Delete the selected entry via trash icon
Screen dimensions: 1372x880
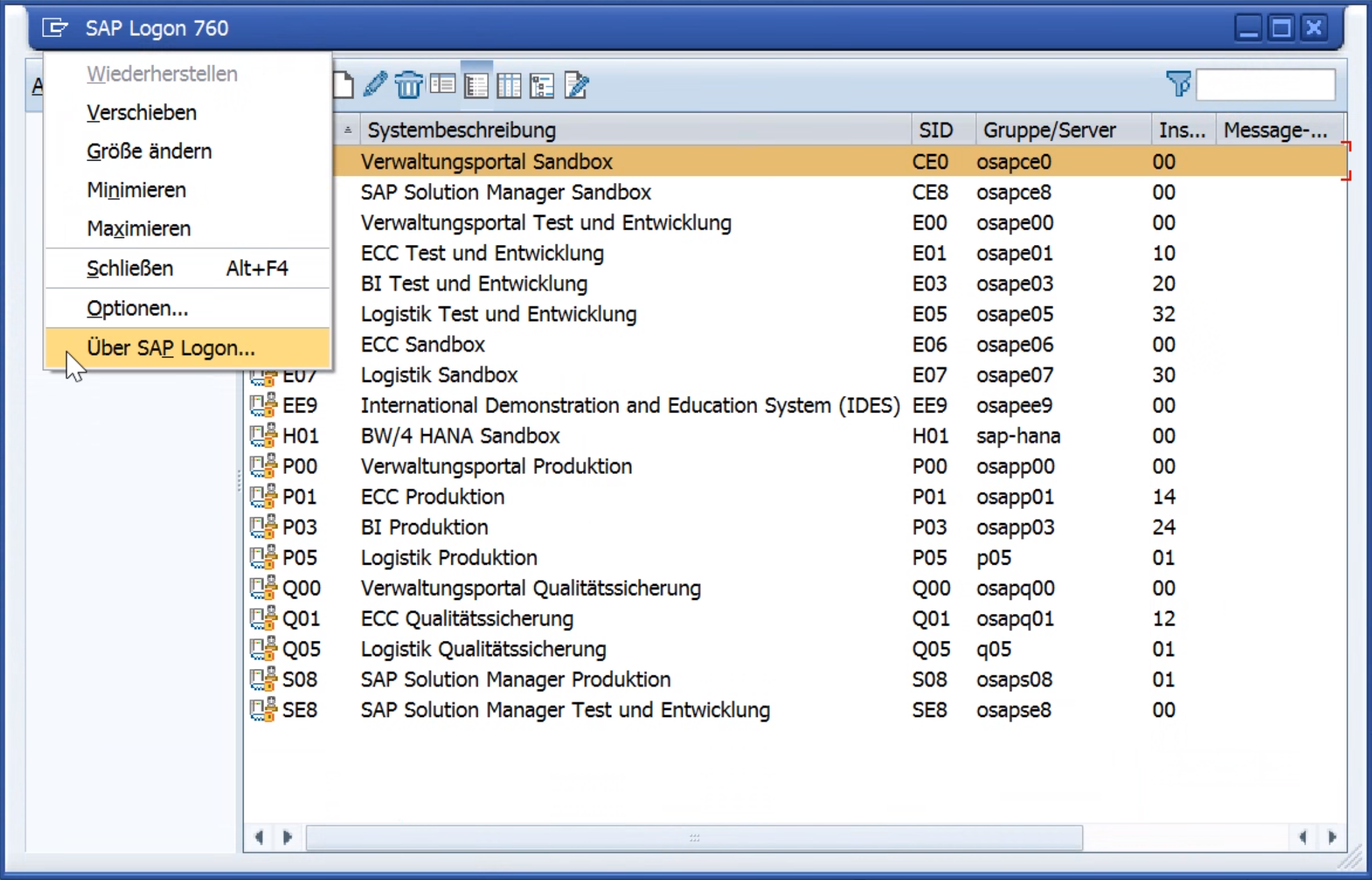point(409,84)
